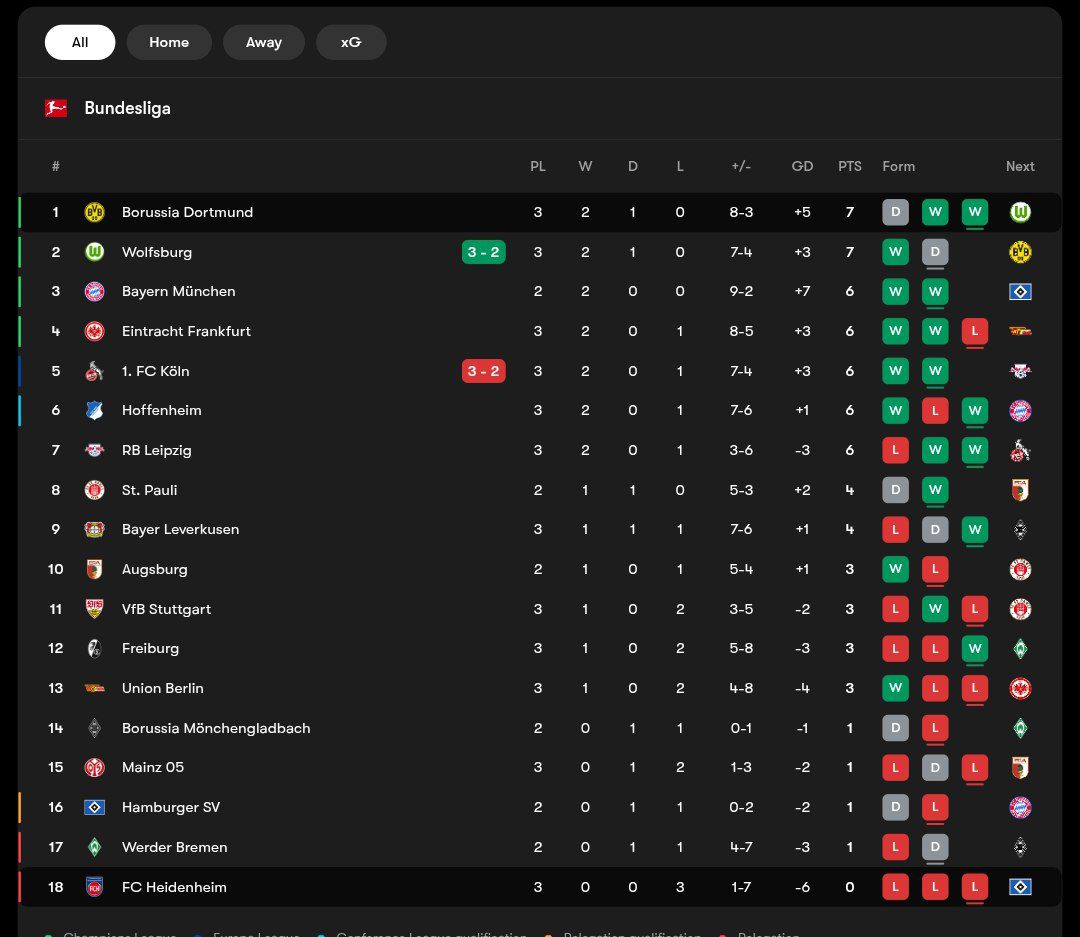Click the Bundesliga league logo
1080x937 pixels.
pos(58,108)
